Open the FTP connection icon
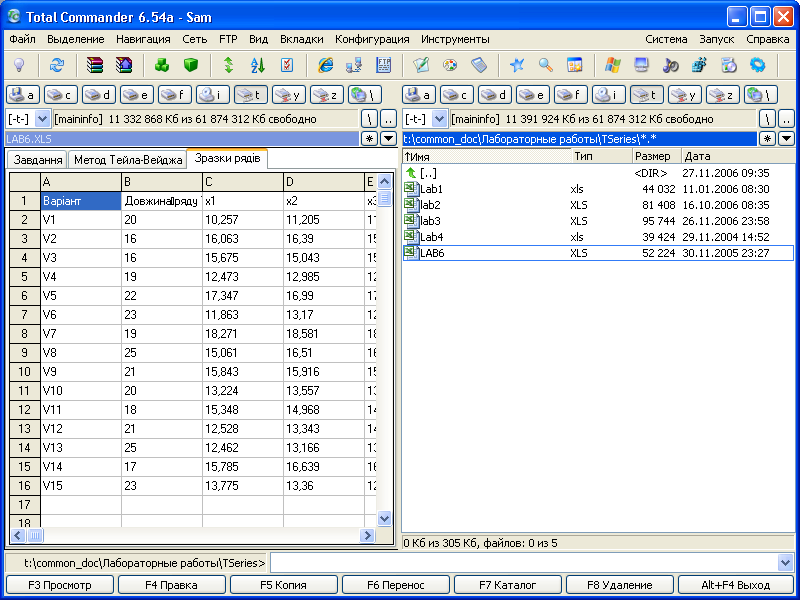 pyautogui.click(x=383, y=65)
